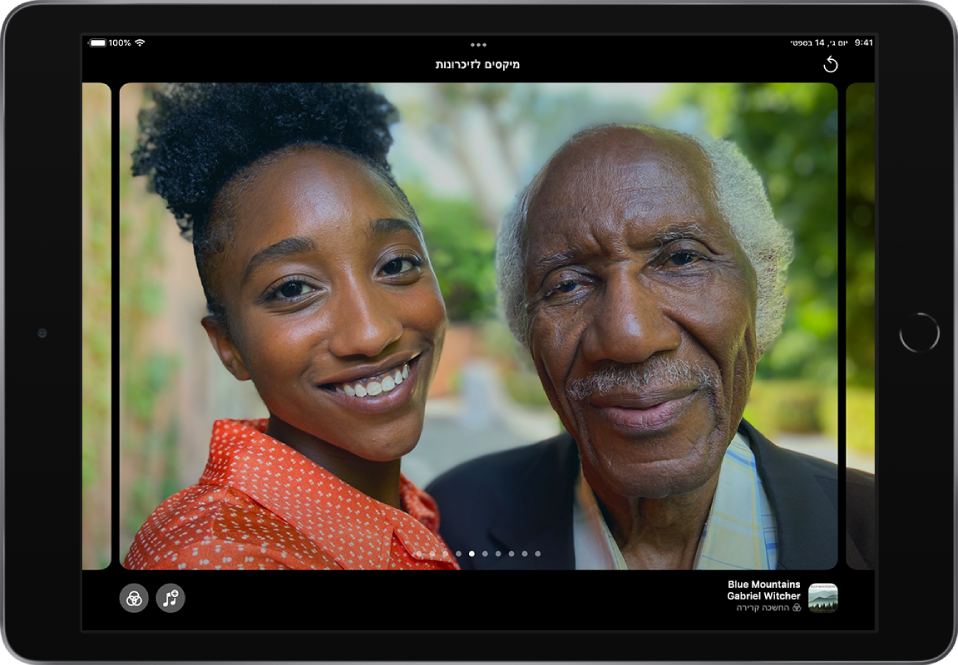Click the iPad Home button
The image size is (958, 665).
pos(920,332)
